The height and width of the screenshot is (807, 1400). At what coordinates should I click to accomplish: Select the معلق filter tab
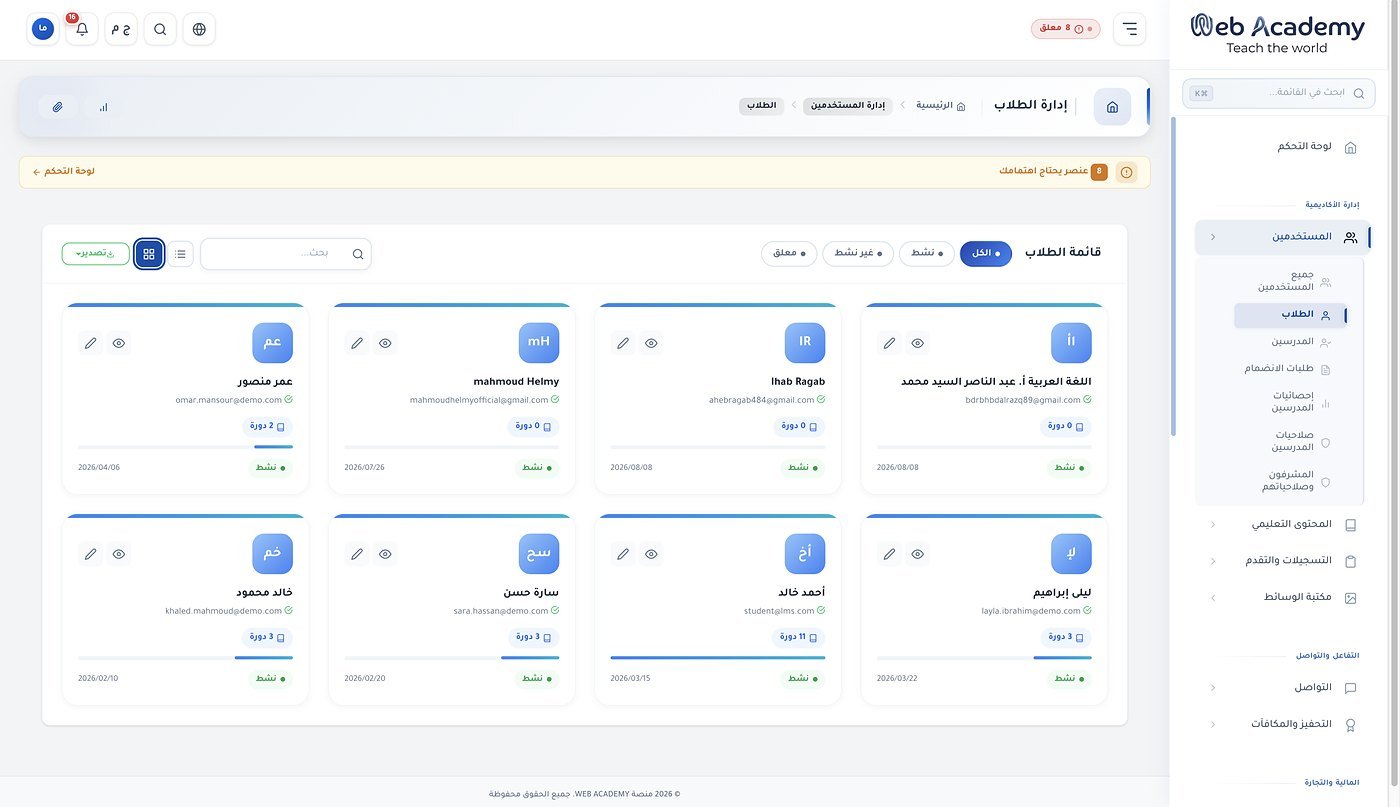click(789, 254)
